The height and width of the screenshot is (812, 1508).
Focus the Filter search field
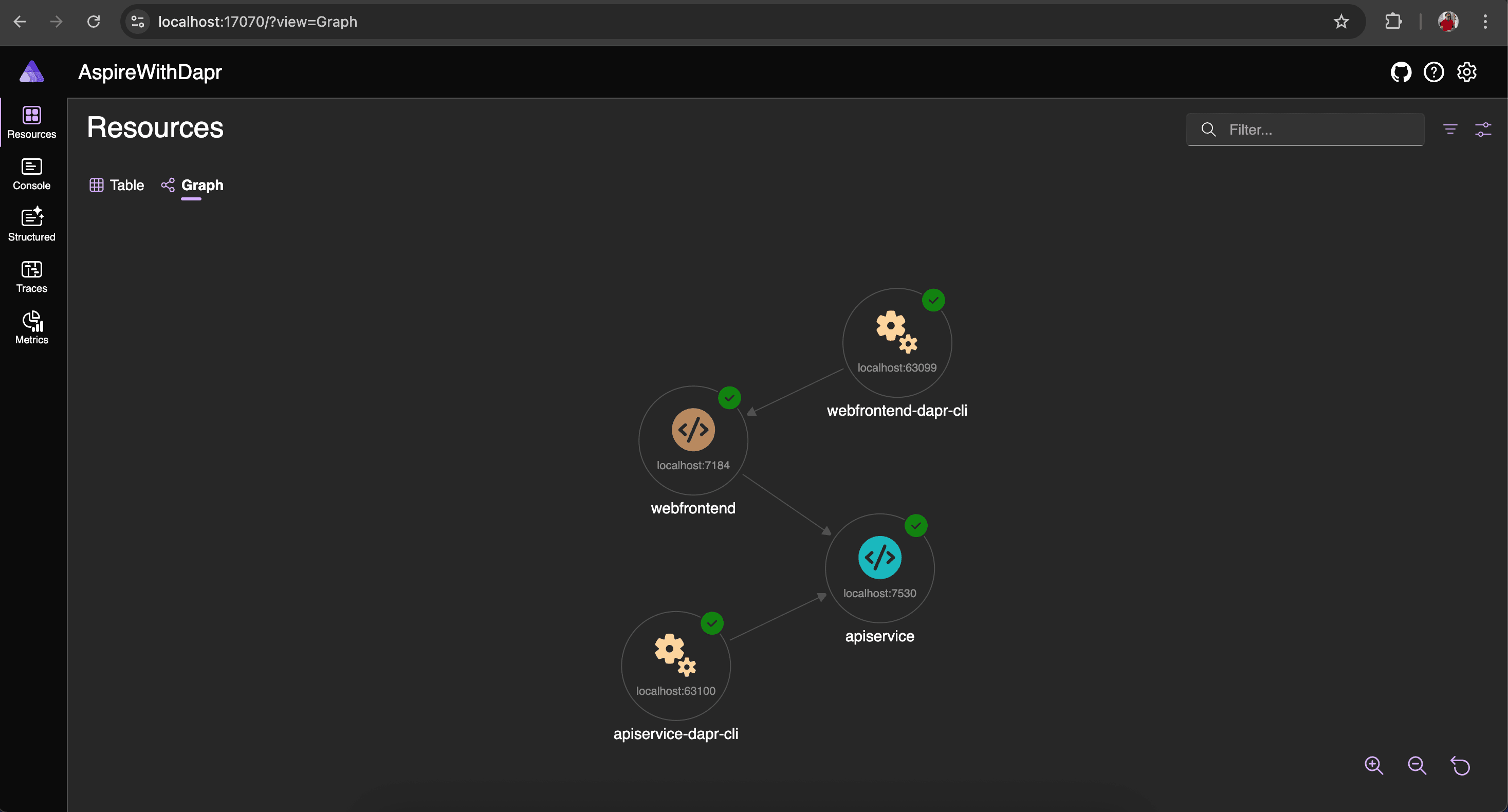(1305, 130)
